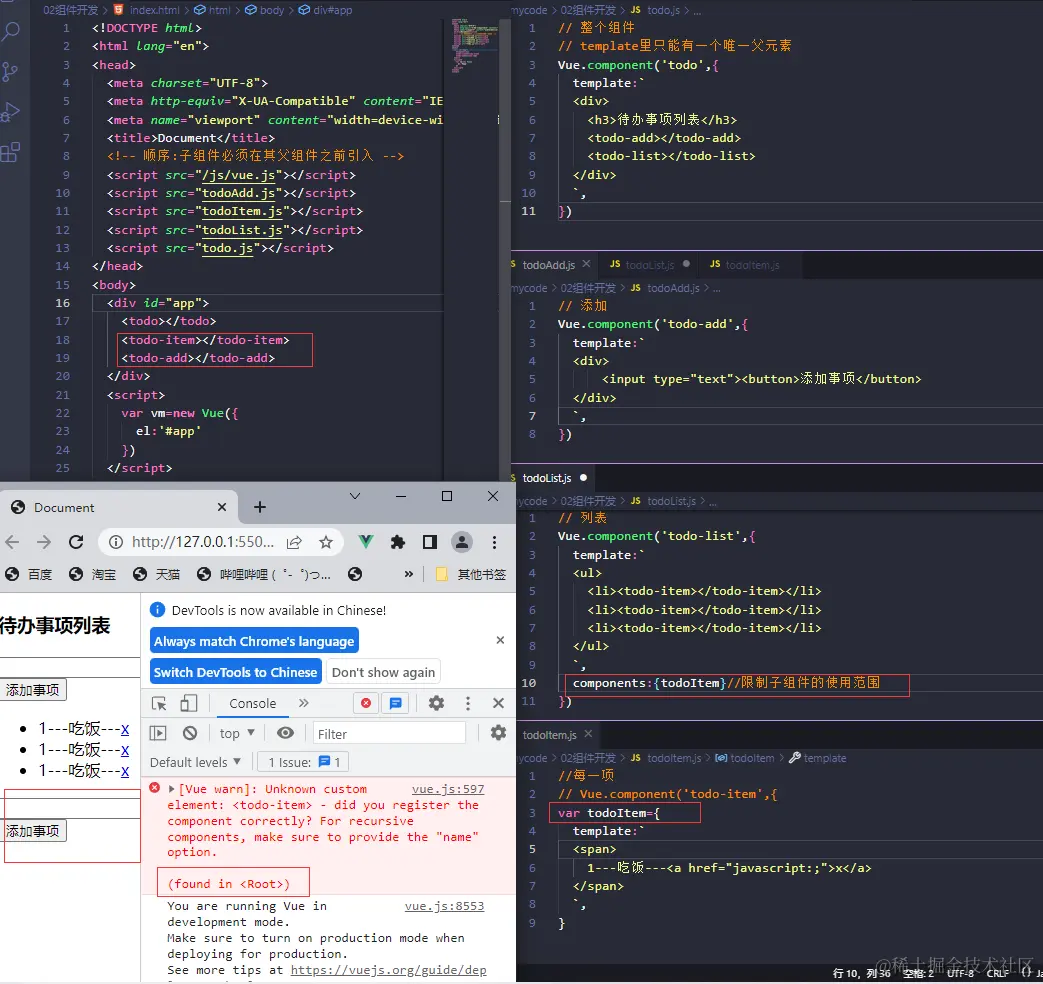Open the Chrome extensions puzzle menu
1043x984 pixels.
click(x=398, y=542)
